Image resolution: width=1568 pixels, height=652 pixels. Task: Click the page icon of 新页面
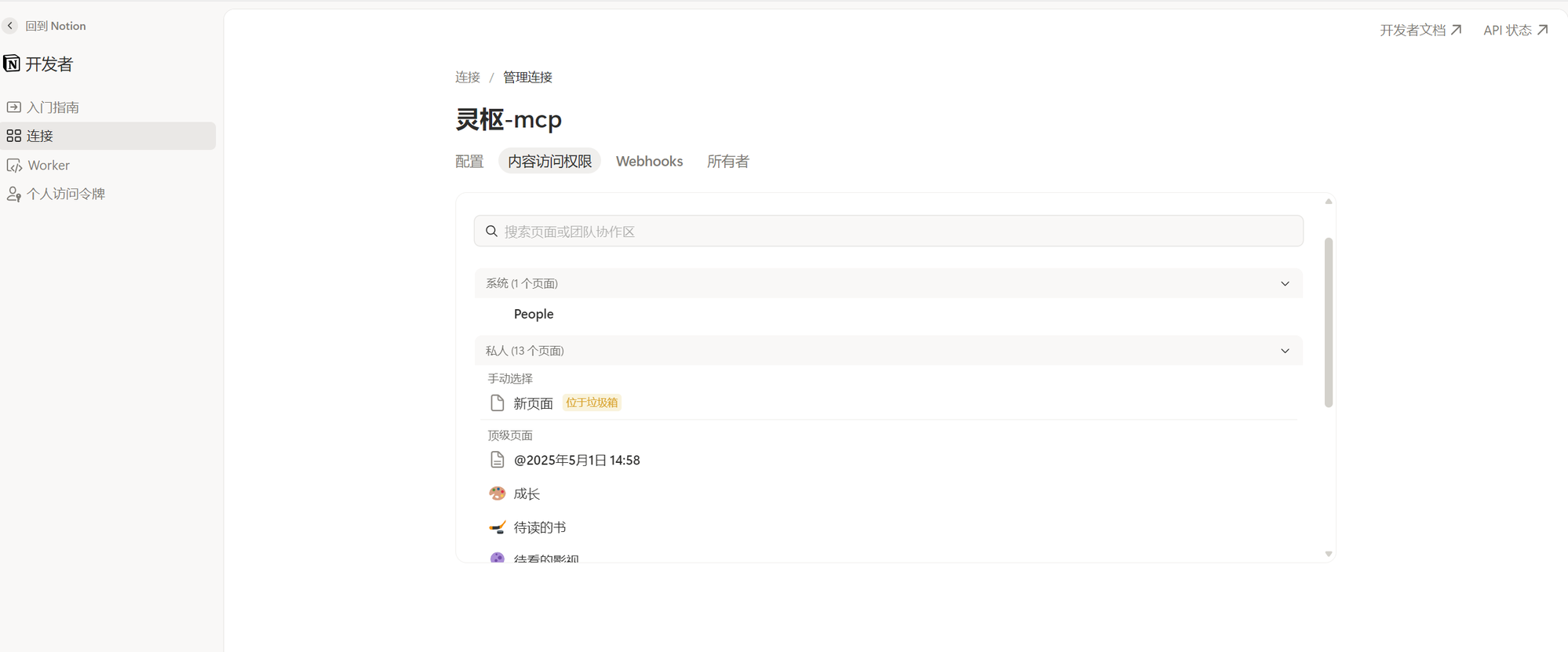coord(497,403)
